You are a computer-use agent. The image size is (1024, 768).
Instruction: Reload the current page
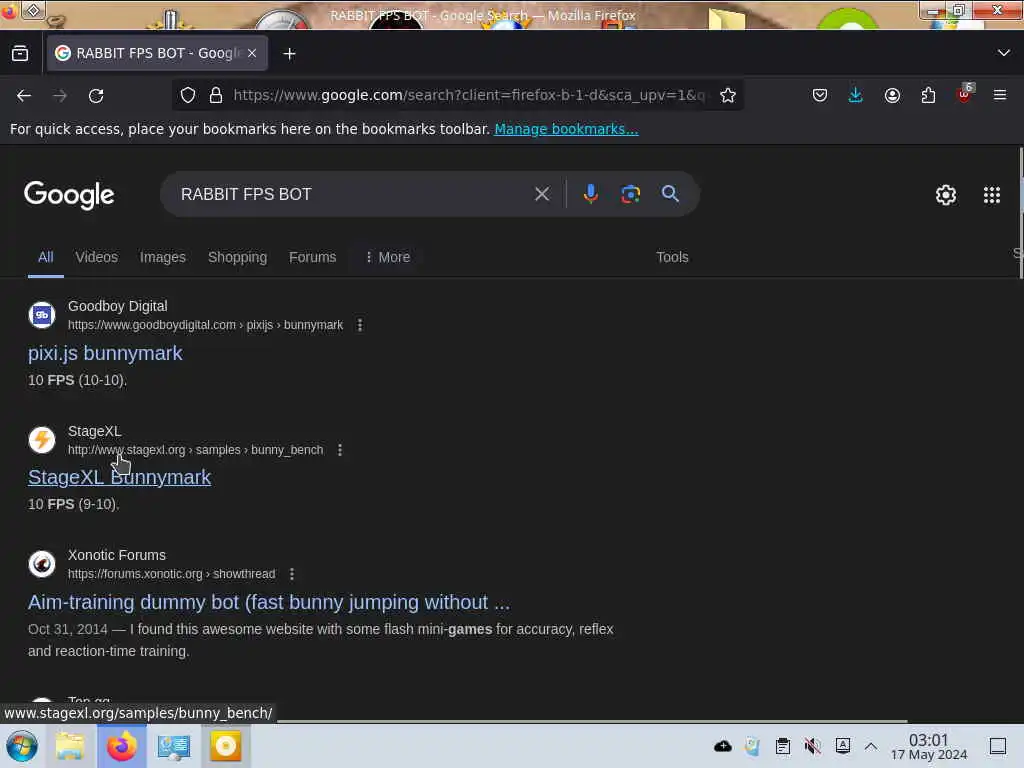(96, 96)
